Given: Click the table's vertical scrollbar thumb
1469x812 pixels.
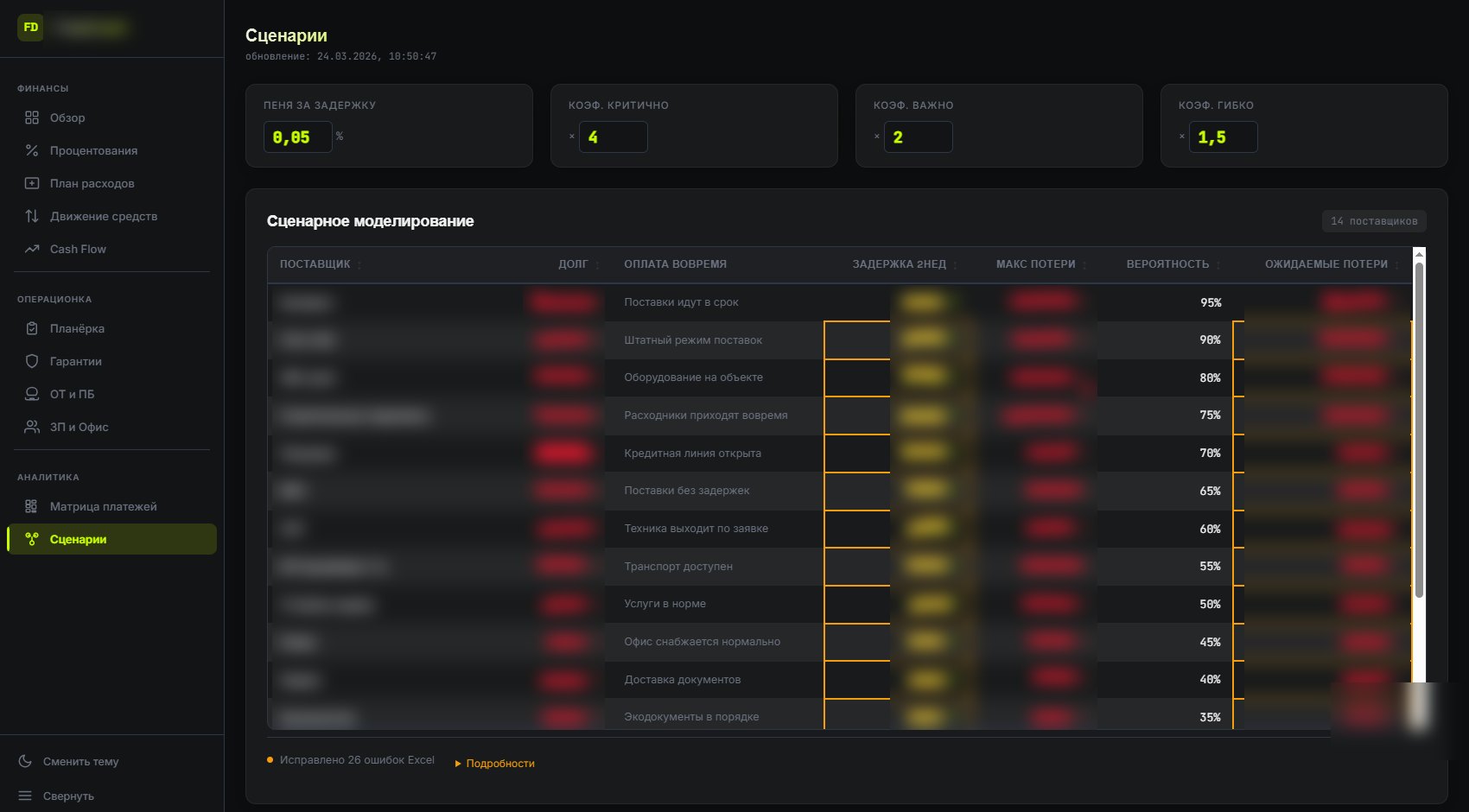Looking at the screenshot, I should point(1418,429).
